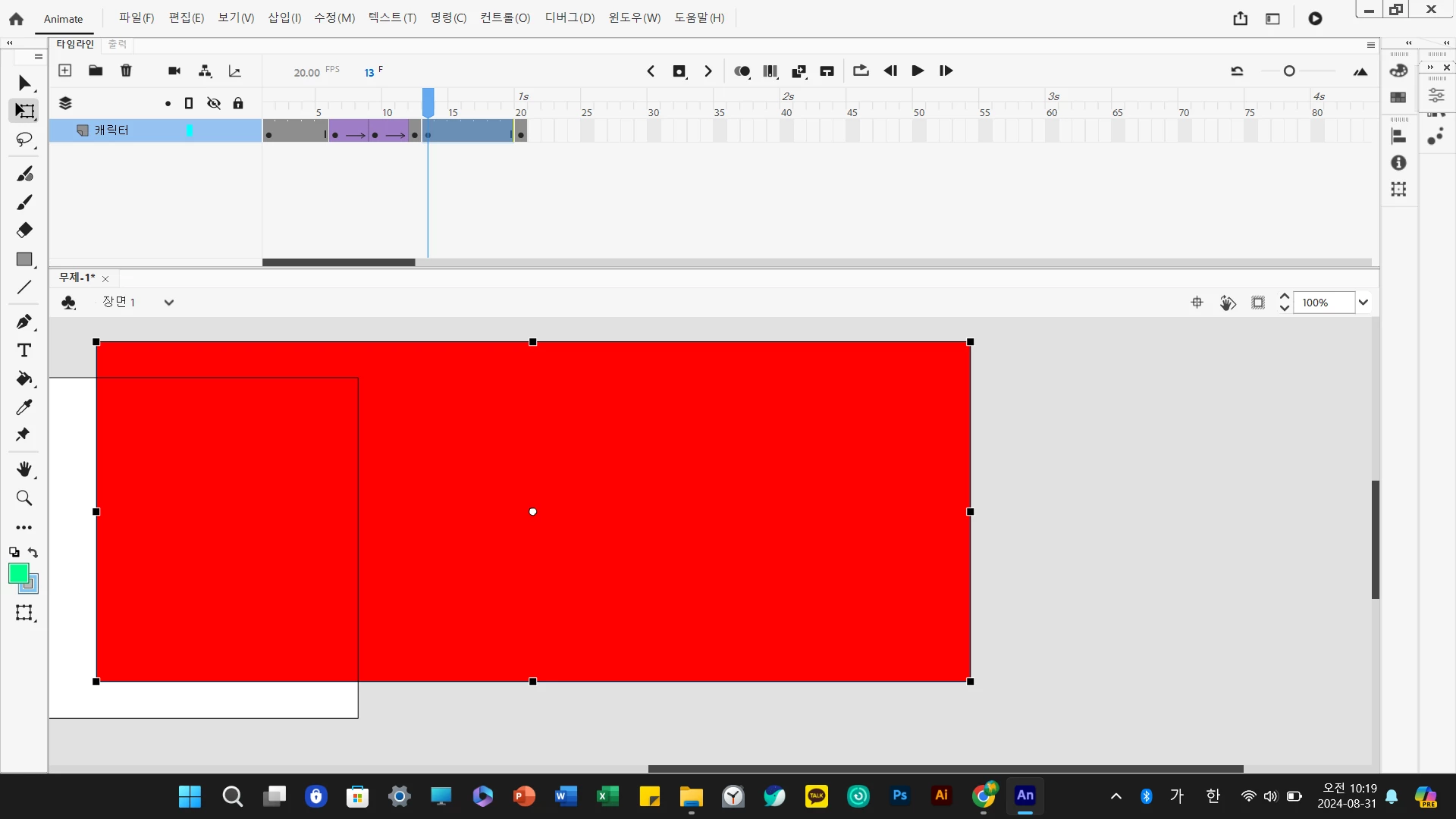Toggle lock all layers icon
Viewport: 1456px width, 819px height.
[238, 103]
